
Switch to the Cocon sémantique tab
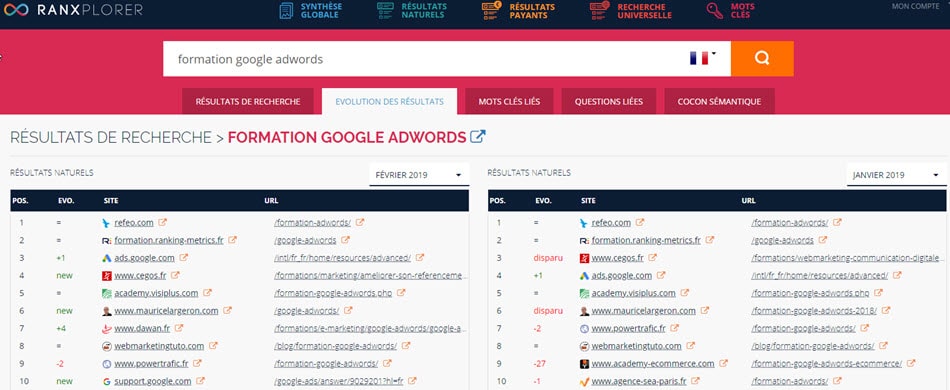[x=719, y=102]
